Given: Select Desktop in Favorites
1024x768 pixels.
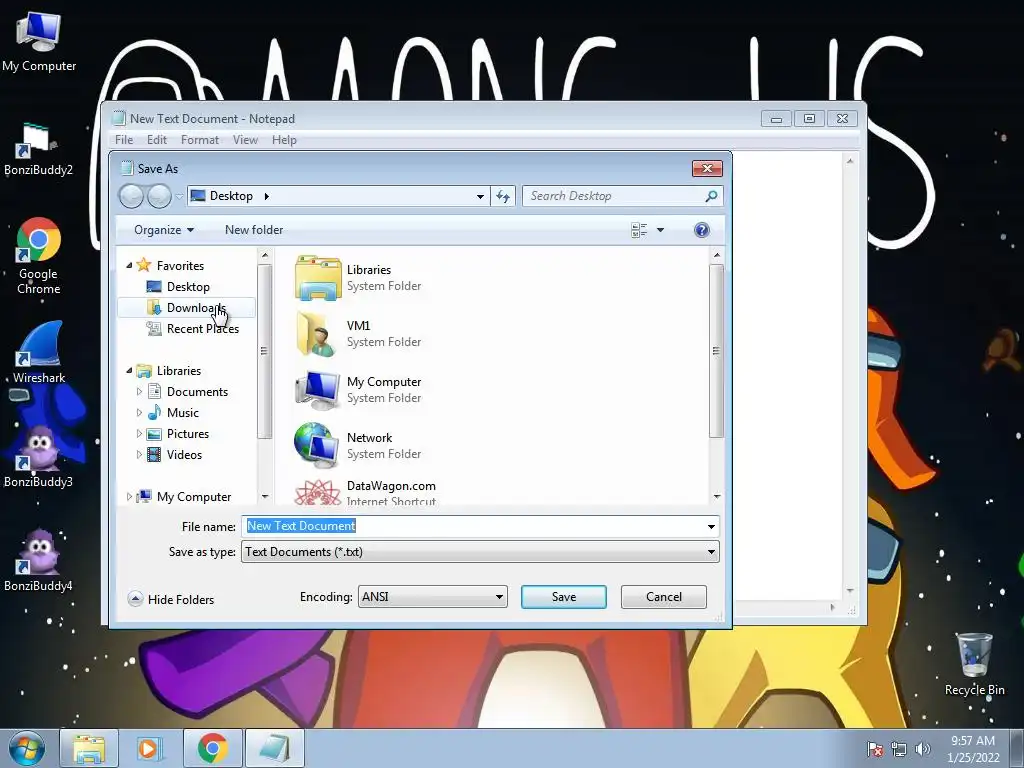Looking at the screenshot, I should pos(187,287).
